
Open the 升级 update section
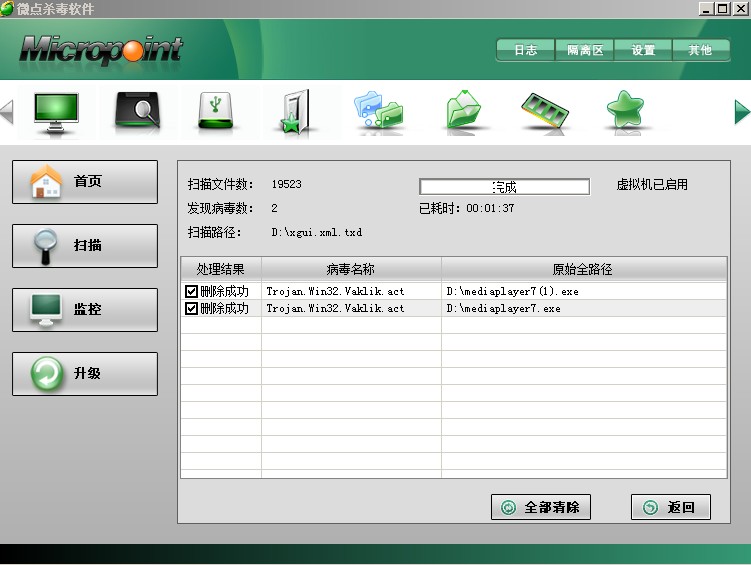coord(85,374)
